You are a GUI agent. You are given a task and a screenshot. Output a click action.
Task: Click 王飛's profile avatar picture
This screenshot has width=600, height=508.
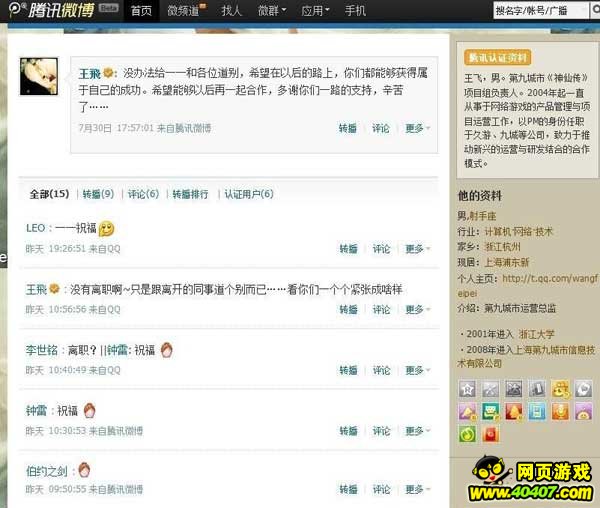[x=39, y=76]
